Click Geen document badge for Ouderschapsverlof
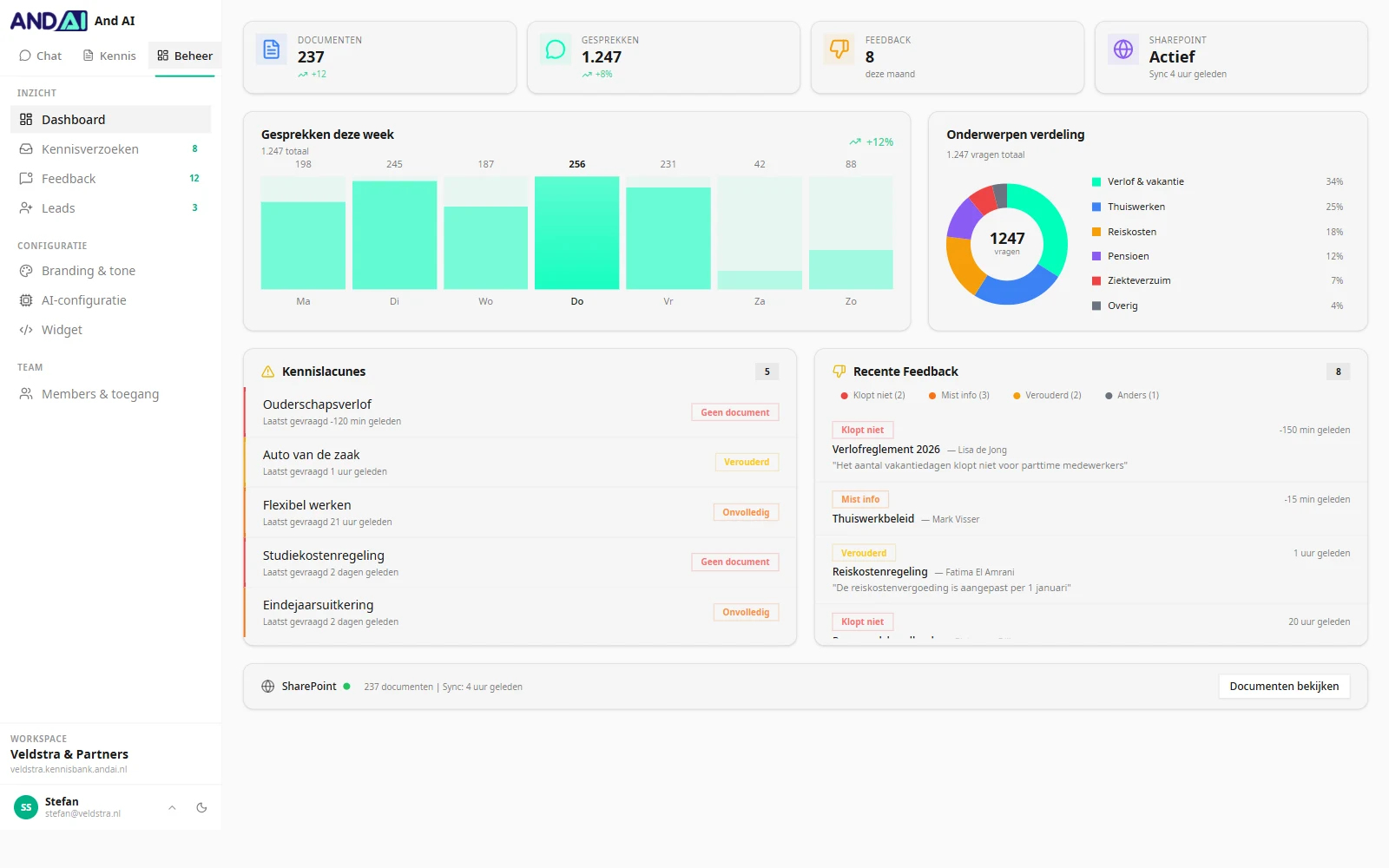Screen dimensions: 1389x868 [735, 413]
